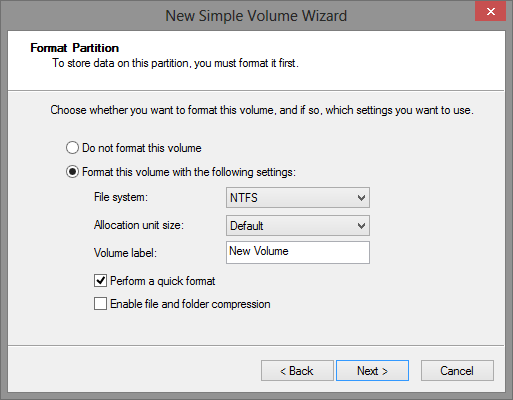Click the "Volume label:" field label
Viewport: 513px width, 400px height.
pos(125,253)
